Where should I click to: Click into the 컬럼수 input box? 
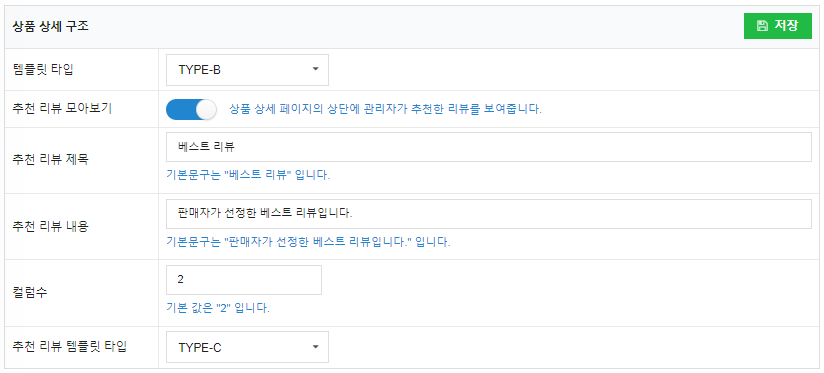[x=244, y=280]
